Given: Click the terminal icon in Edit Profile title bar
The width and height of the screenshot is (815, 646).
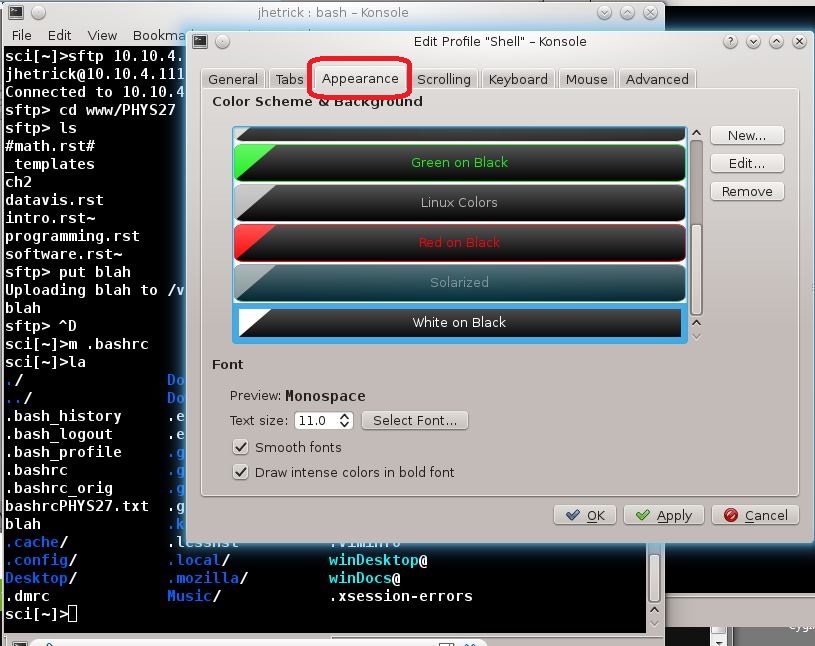Looking at the screenshot, I should (200, 42).
